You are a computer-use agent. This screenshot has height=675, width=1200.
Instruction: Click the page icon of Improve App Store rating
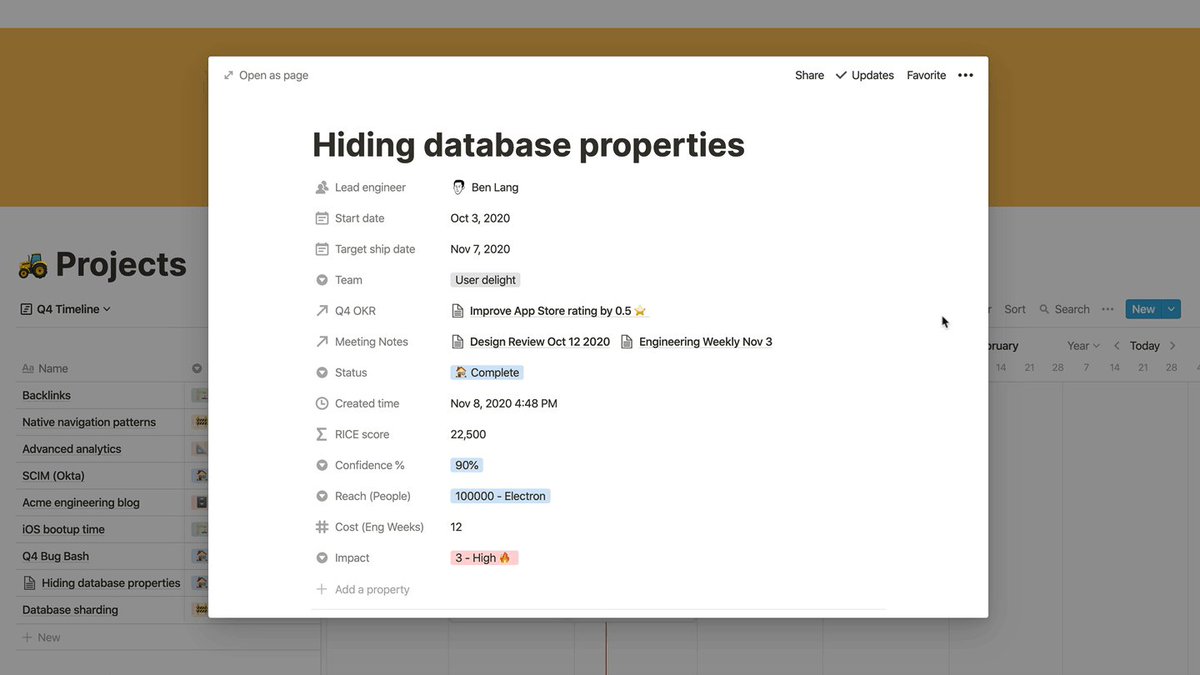(x=458, y=311)
